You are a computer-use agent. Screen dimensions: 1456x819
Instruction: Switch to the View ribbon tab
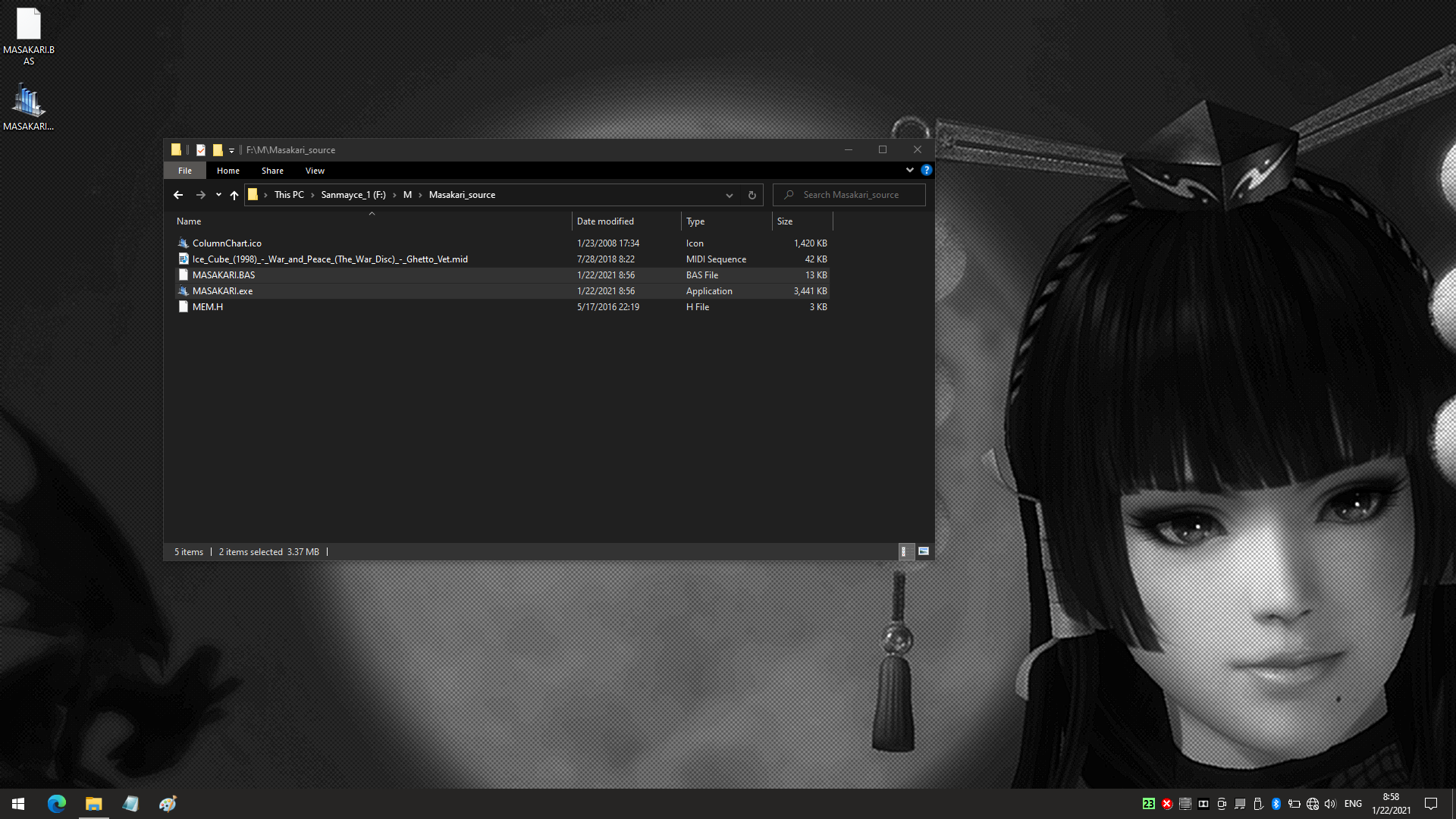(315, 171)
